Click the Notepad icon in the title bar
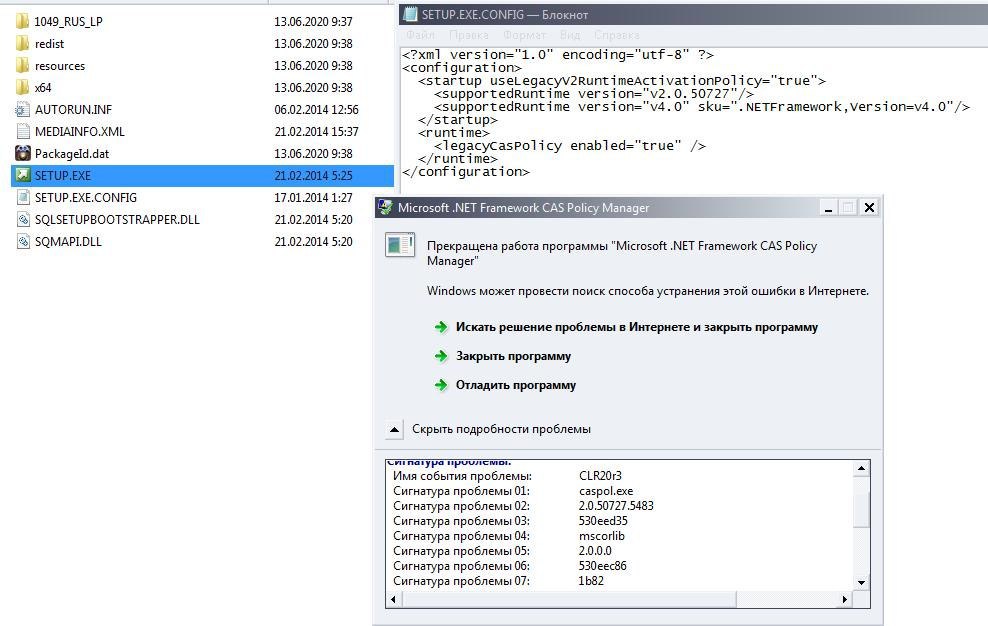Viewport: 988px width, 626px height. (x=410, y=14)
